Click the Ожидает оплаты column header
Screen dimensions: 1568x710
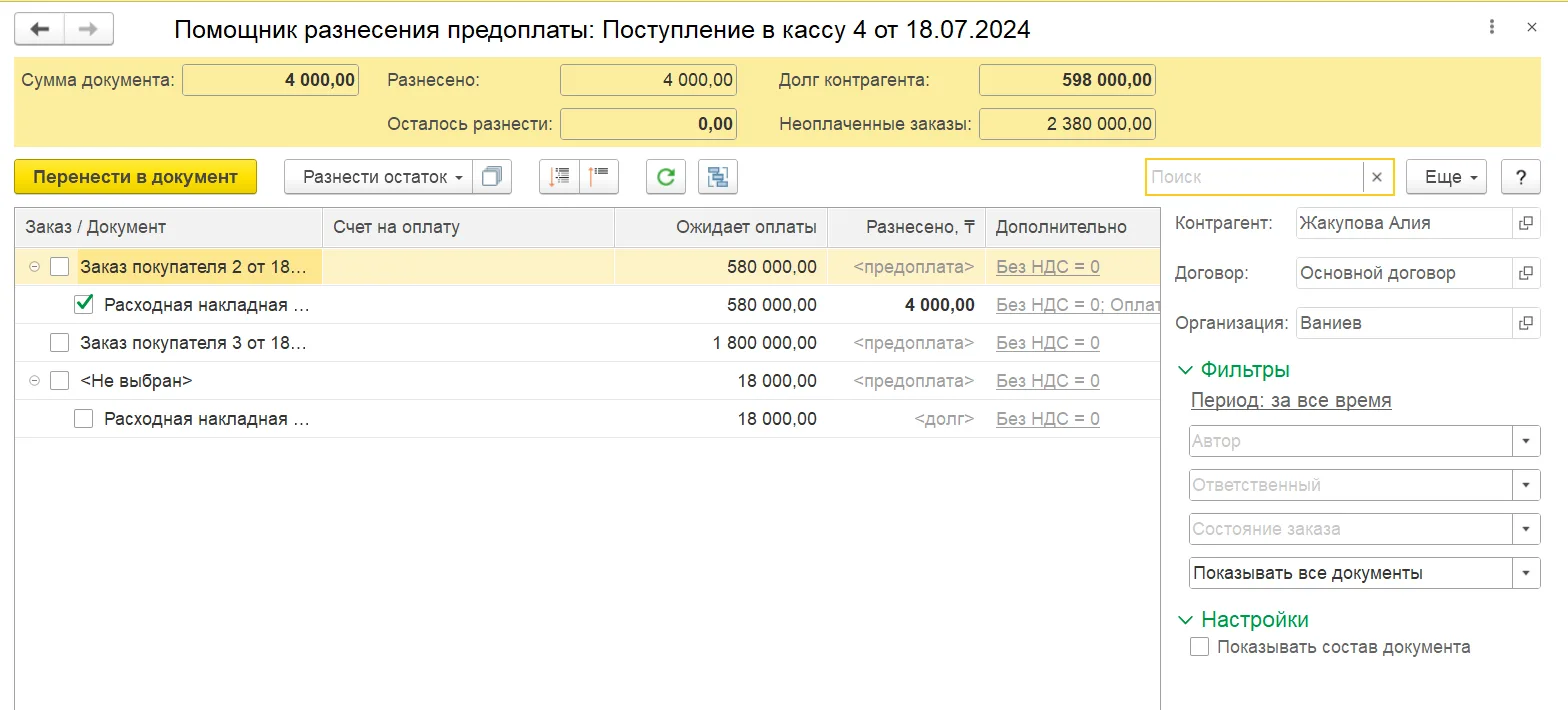[721, 227]
